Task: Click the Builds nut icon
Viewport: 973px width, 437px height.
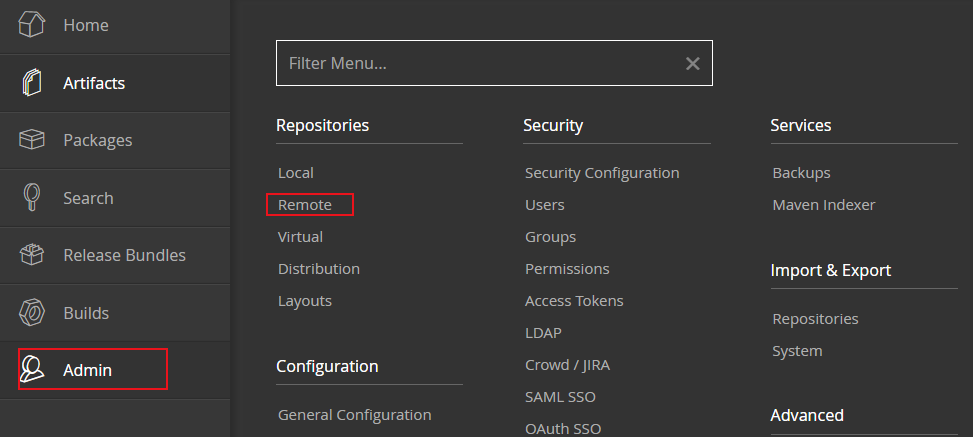Action: coord(32,313)
